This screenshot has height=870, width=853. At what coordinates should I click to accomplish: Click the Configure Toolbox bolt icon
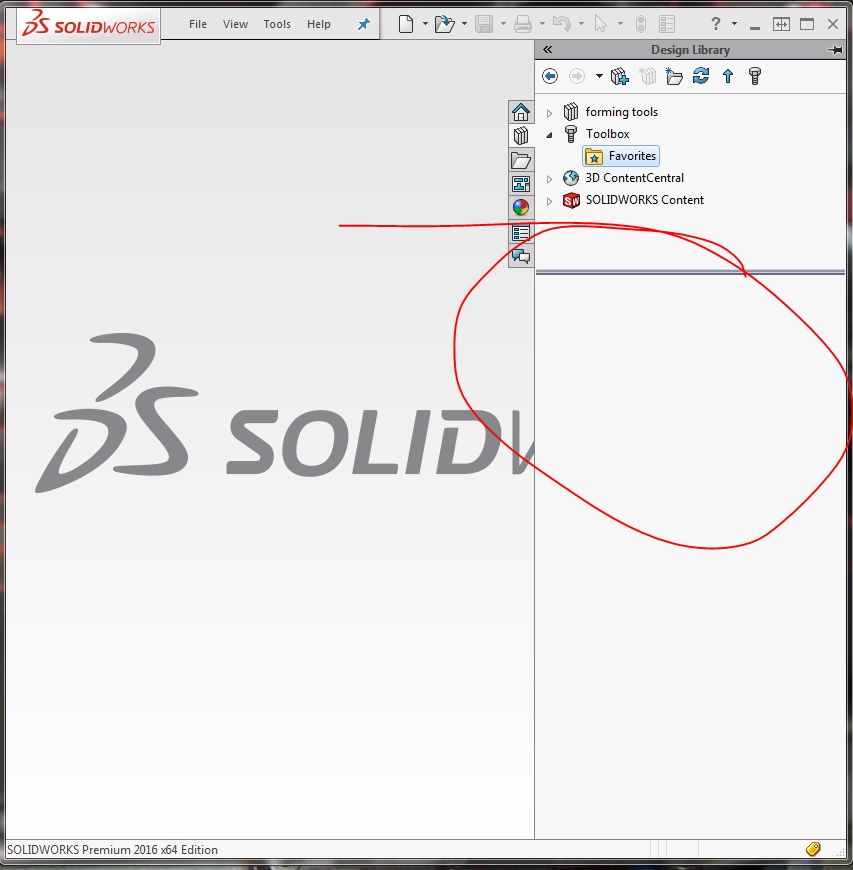tap(755, 76)
